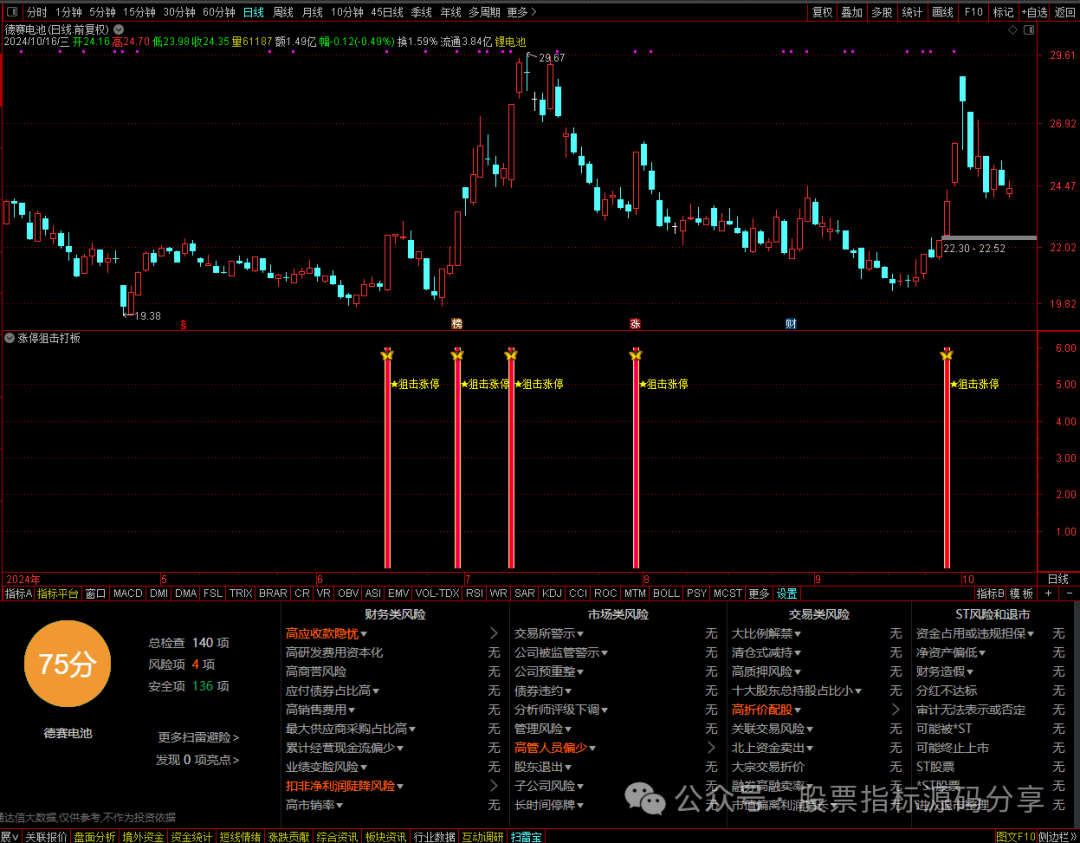Open the 发现 0 项亮点 link
The width and height of the screenshot is (1080, 843).
click(197, 760)
